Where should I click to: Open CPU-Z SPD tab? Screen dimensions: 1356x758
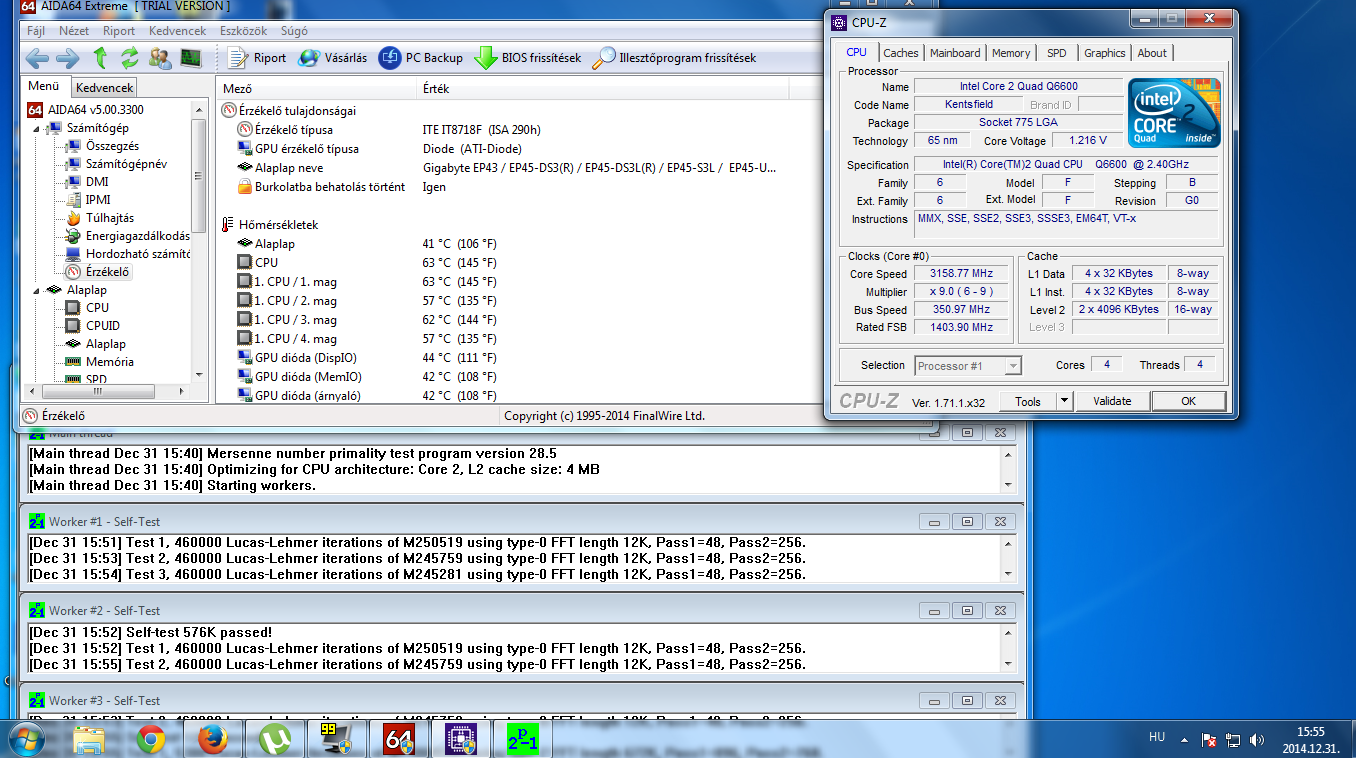pyautogui.click(x=1057, y=53)
